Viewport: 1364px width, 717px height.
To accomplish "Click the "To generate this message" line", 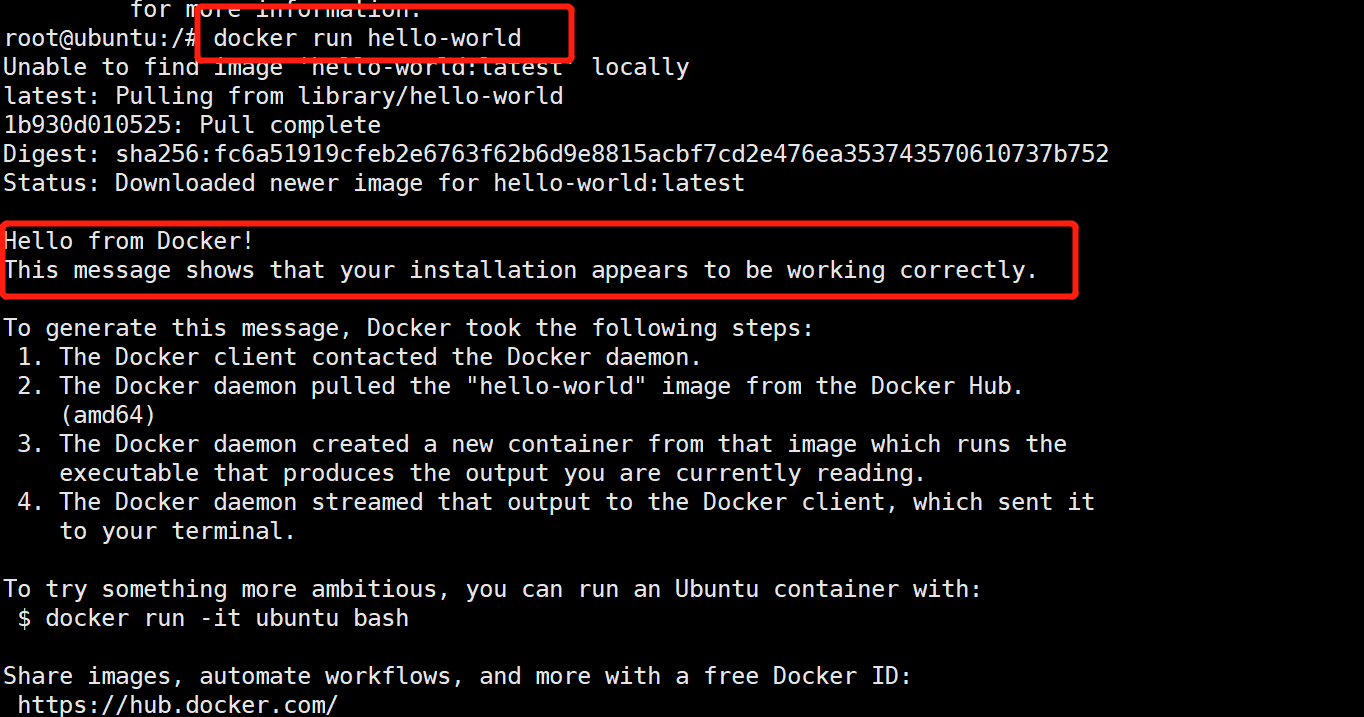I will pyautogui.click(x=409, y=328).
